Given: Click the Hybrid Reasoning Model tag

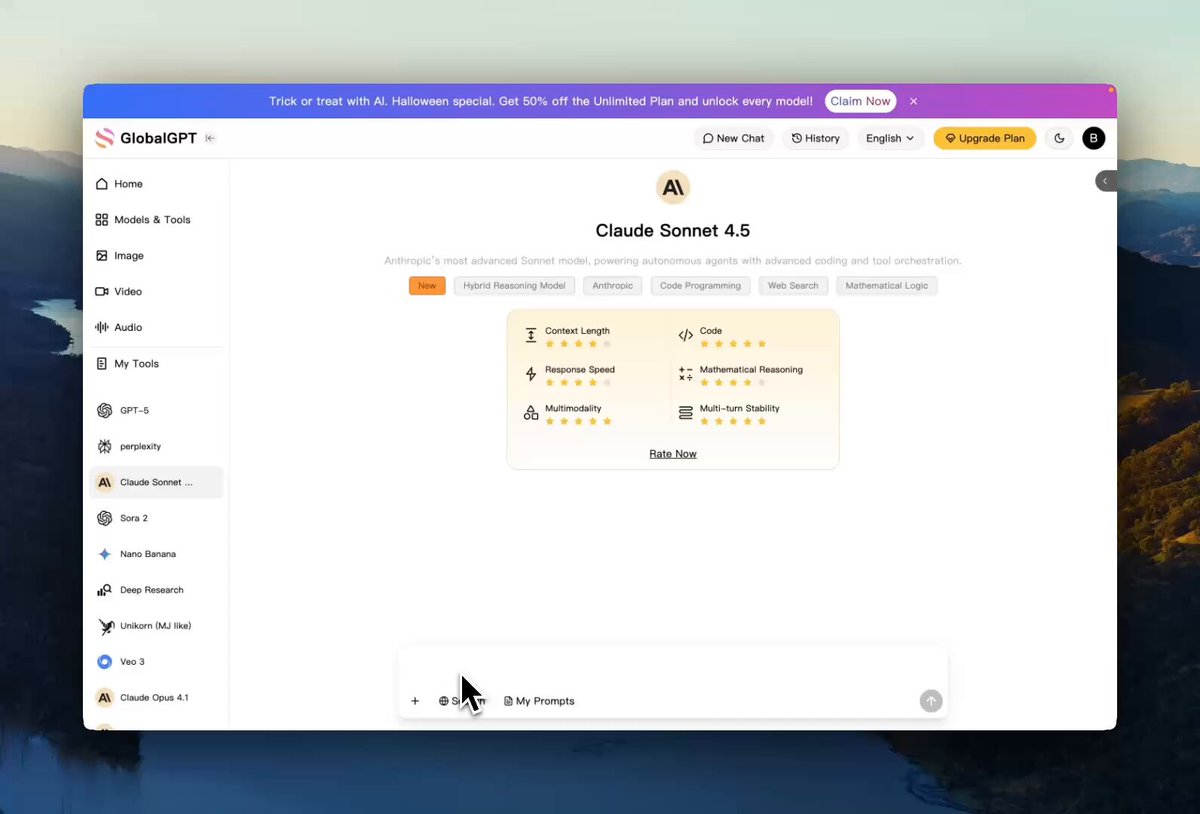Looking at the screenshot, I should click(514, 286).
